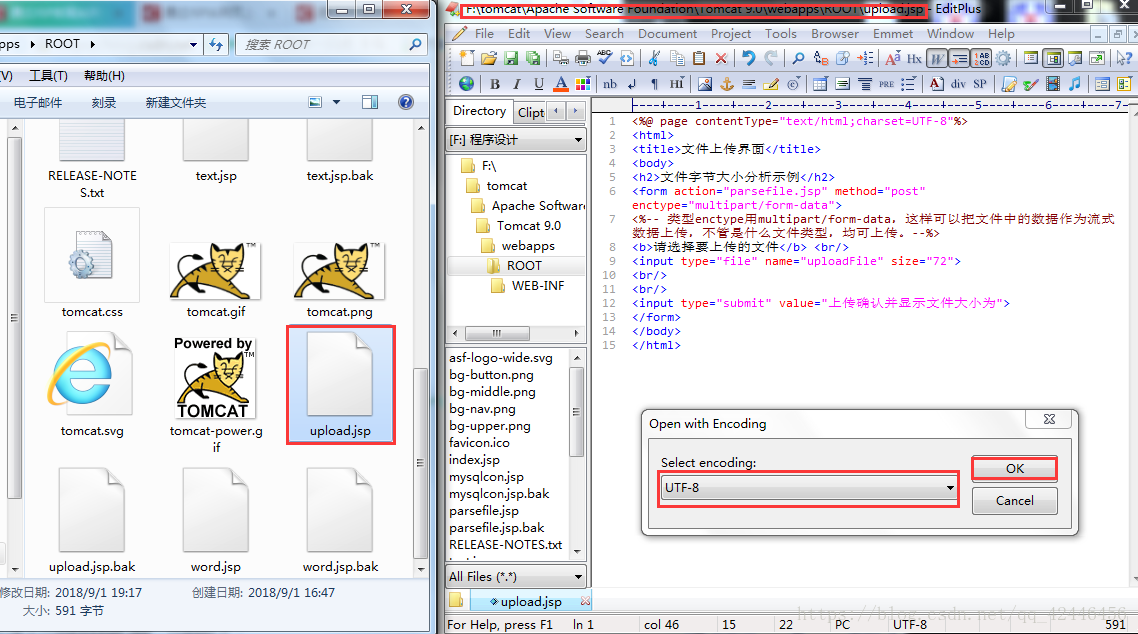Pick font color with the A icon
The image size is (1138, 634).
pos(560,84)
